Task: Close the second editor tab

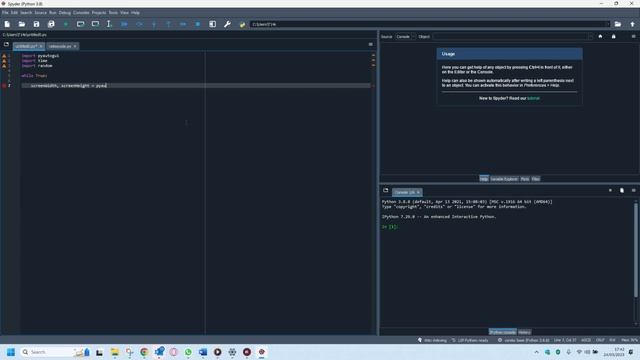Action: [x=75, y=46]
